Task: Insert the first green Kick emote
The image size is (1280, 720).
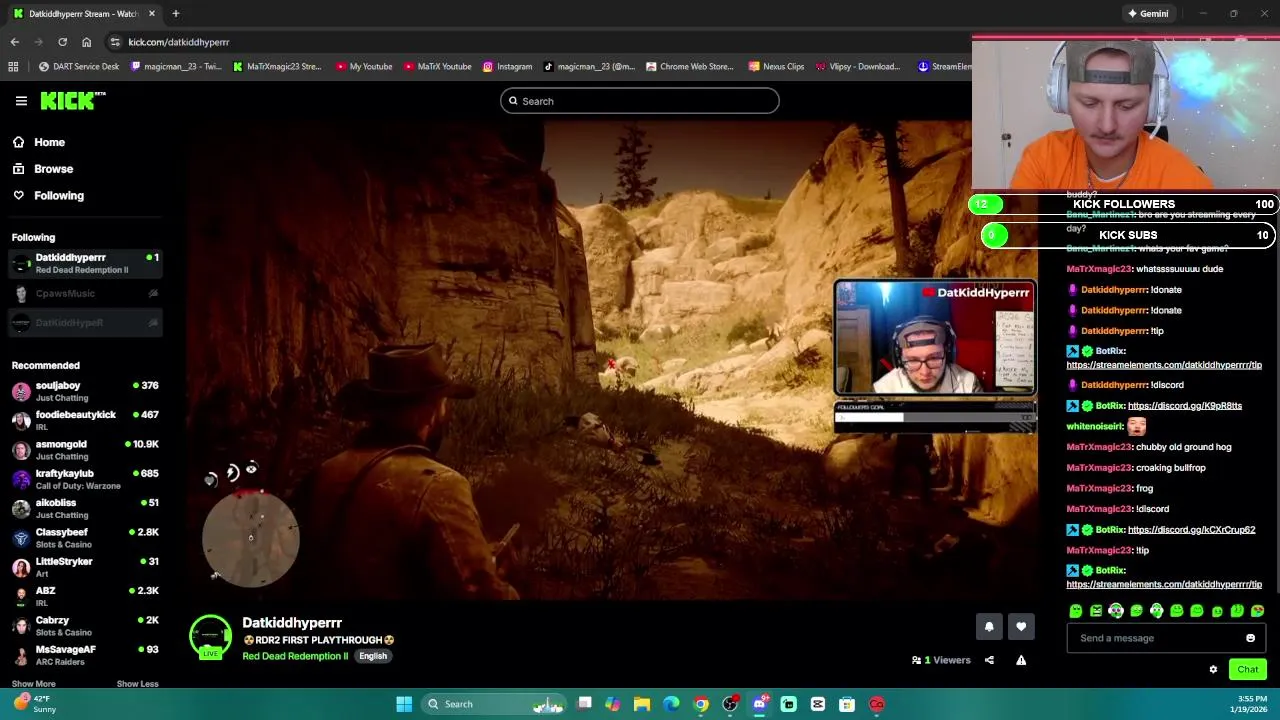Action: [x=1076, y=611]
